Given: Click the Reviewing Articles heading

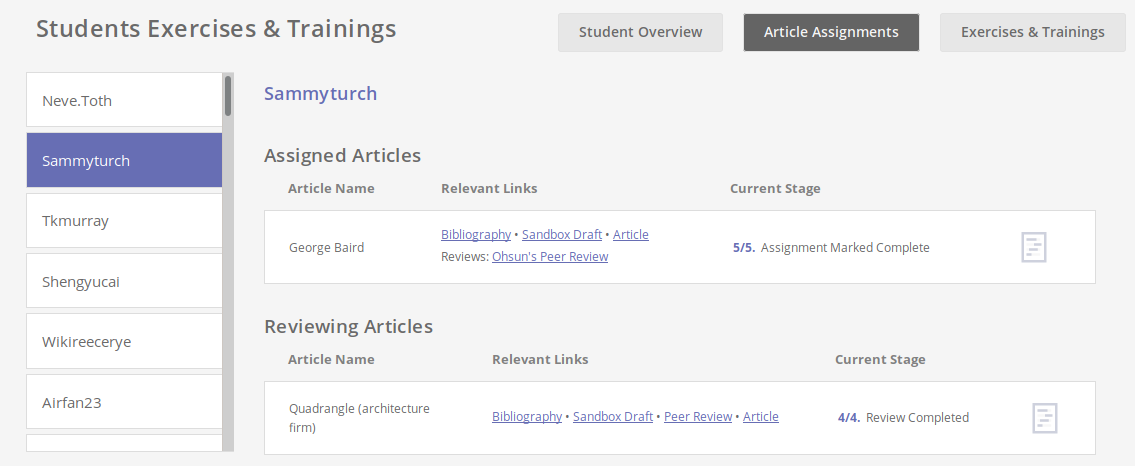Looking at the screenshot, I should click(x=348, y=326).
